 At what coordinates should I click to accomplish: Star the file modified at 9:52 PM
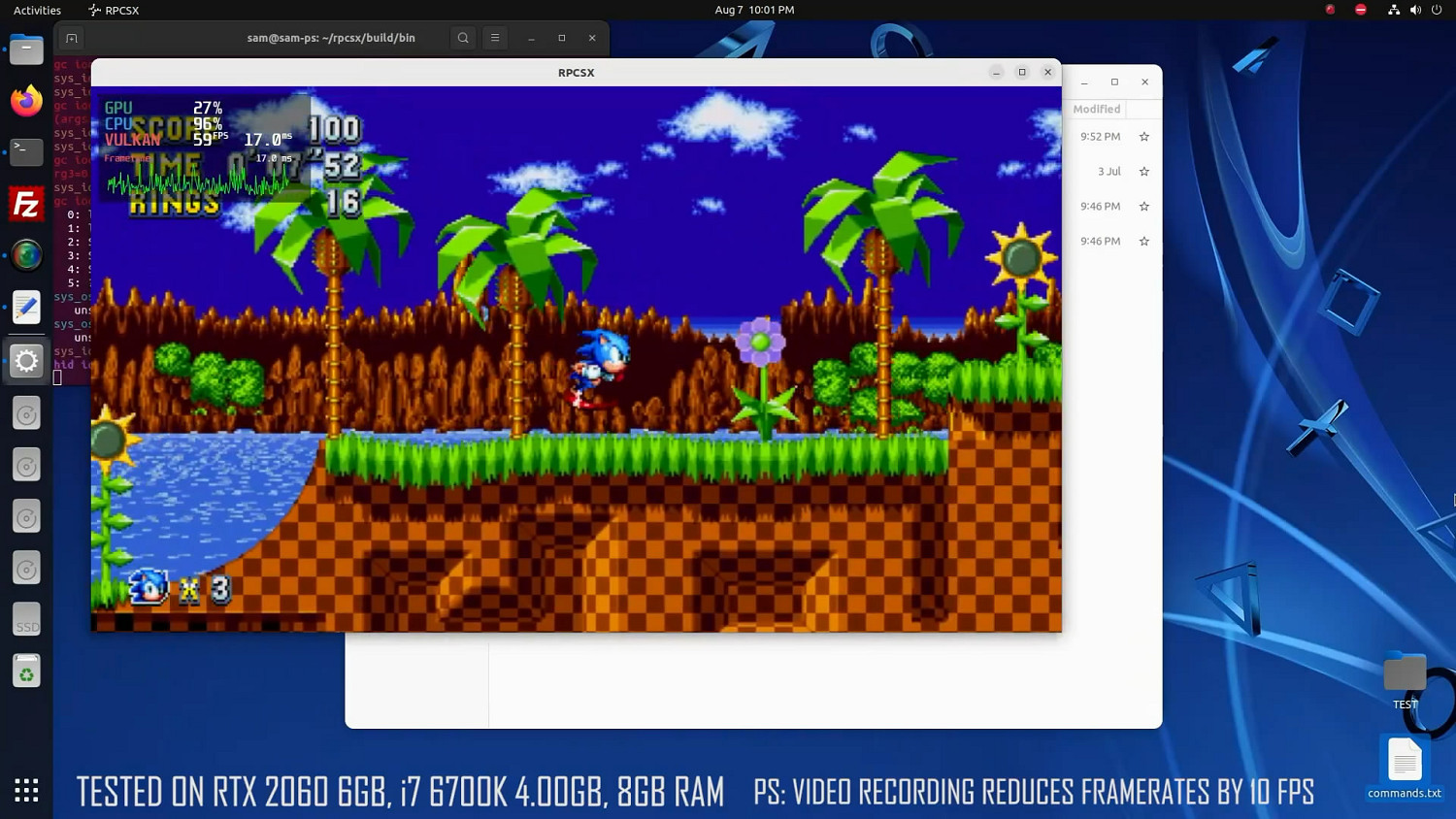point(1143,137)
